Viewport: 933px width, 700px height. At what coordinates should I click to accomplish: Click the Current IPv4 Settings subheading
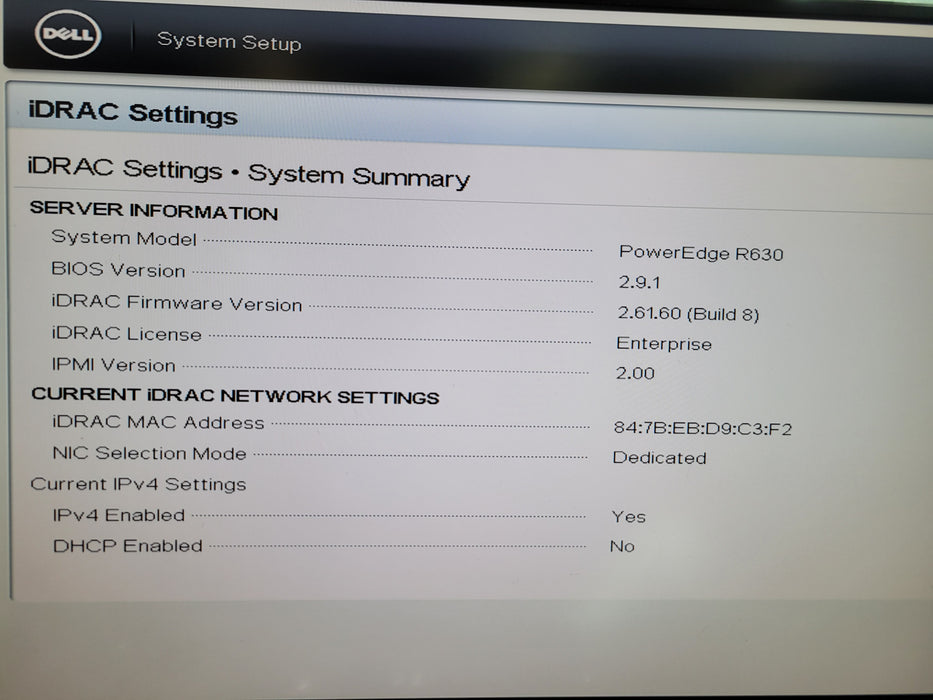138,484
